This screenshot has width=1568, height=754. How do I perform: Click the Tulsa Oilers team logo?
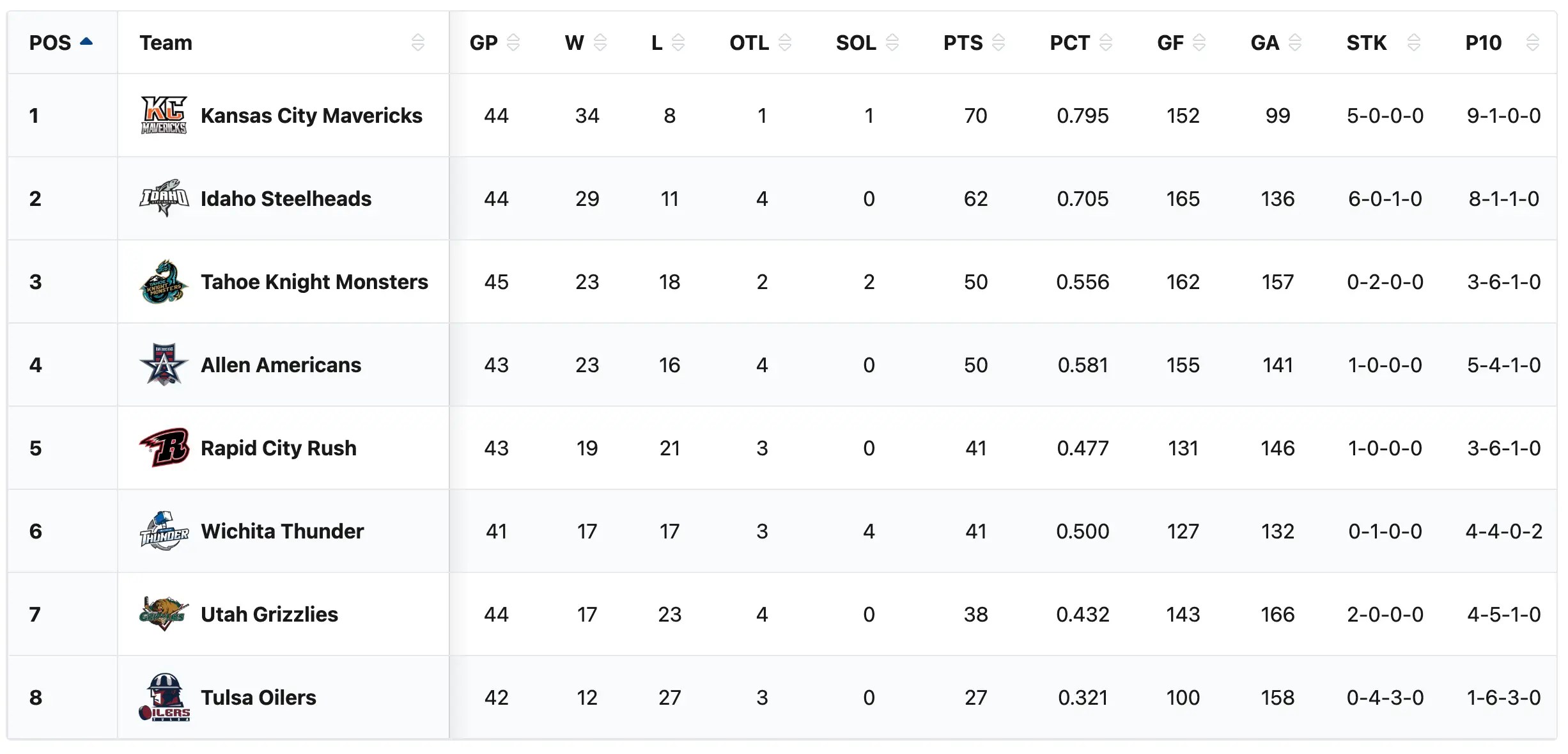point(164,697)
